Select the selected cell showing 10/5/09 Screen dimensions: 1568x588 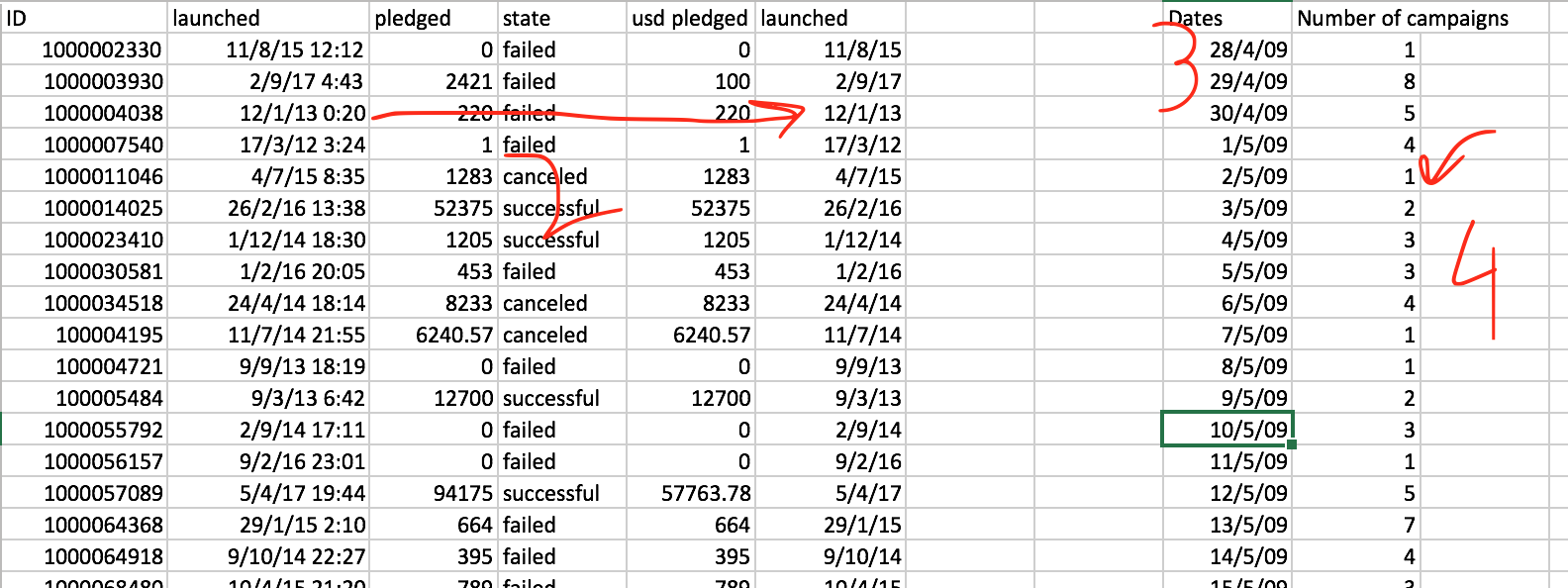click(1226, 430)
